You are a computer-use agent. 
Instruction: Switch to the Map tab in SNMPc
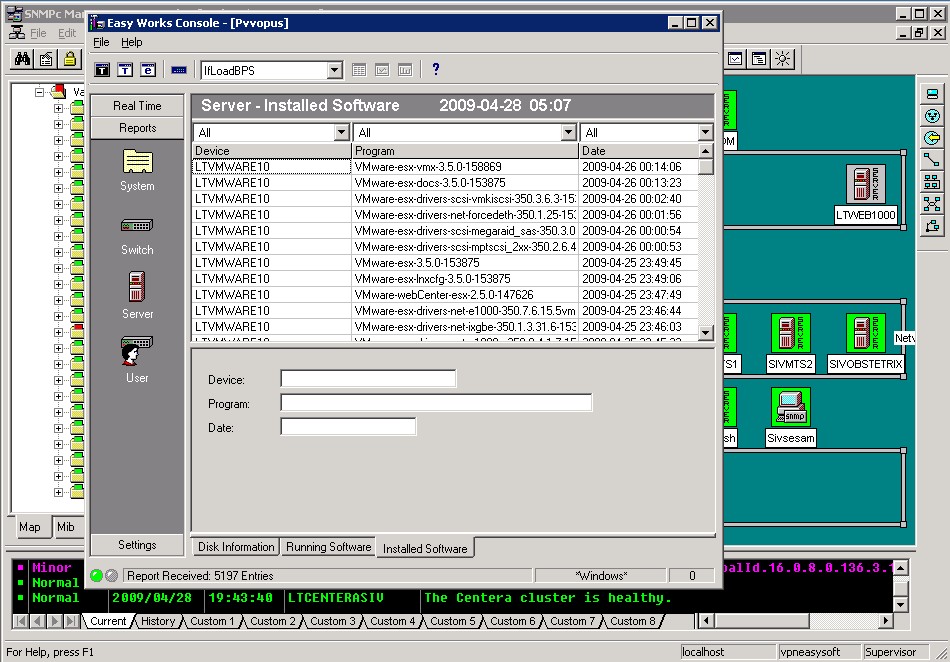point(30,527)
